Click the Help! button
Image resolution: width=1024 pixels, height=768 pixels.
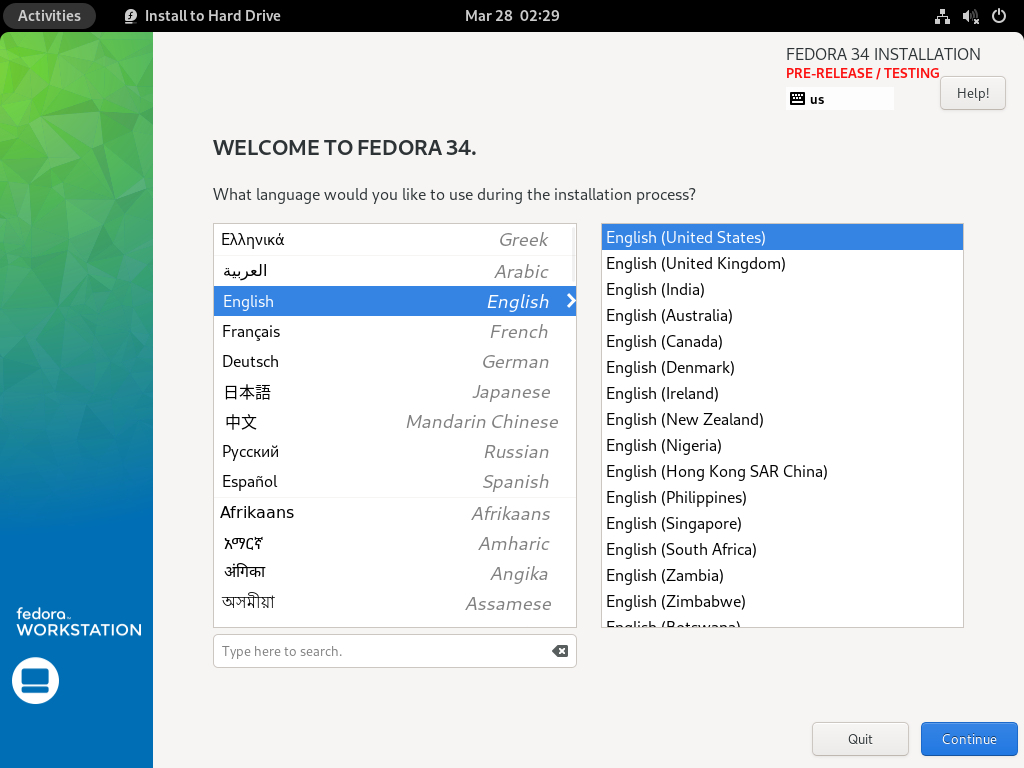972,92
